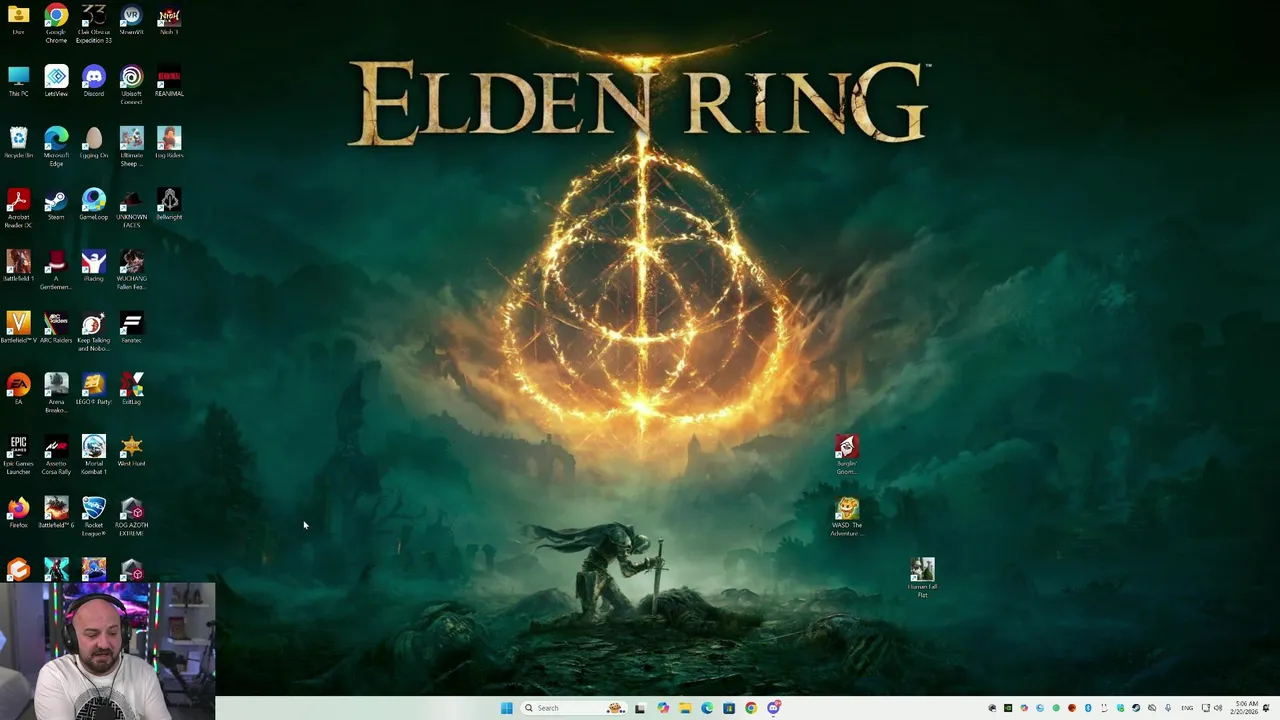Select the Log Riders desktop icon
Viewport: 1280px width, 720px height.
[169, 143]
